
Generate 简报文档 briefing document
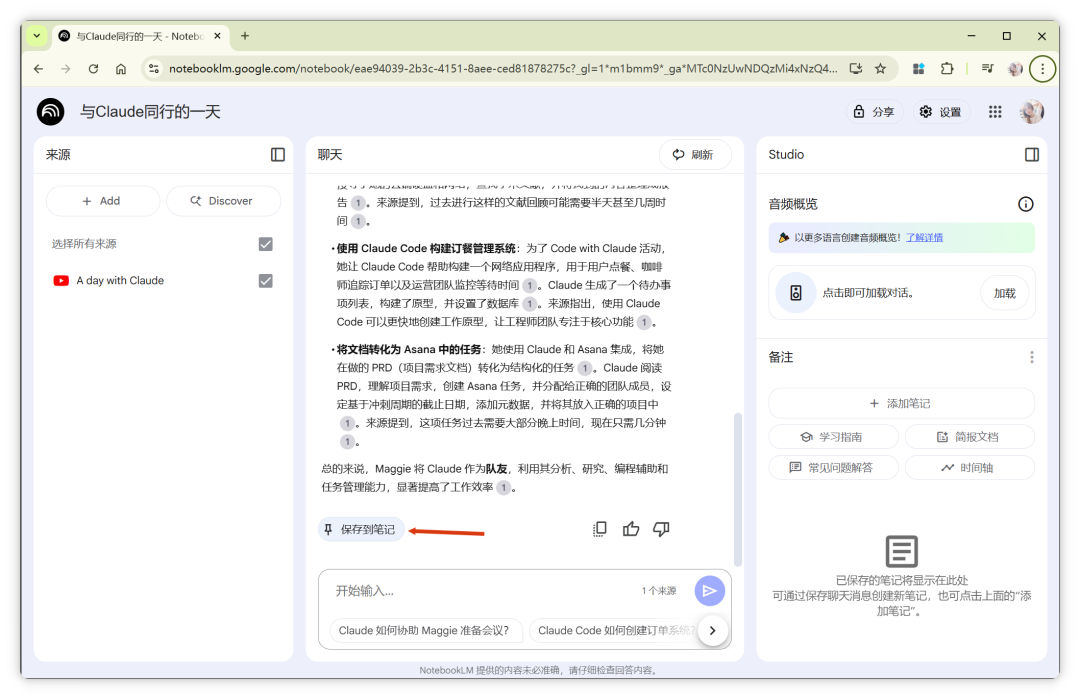[969, 437]
